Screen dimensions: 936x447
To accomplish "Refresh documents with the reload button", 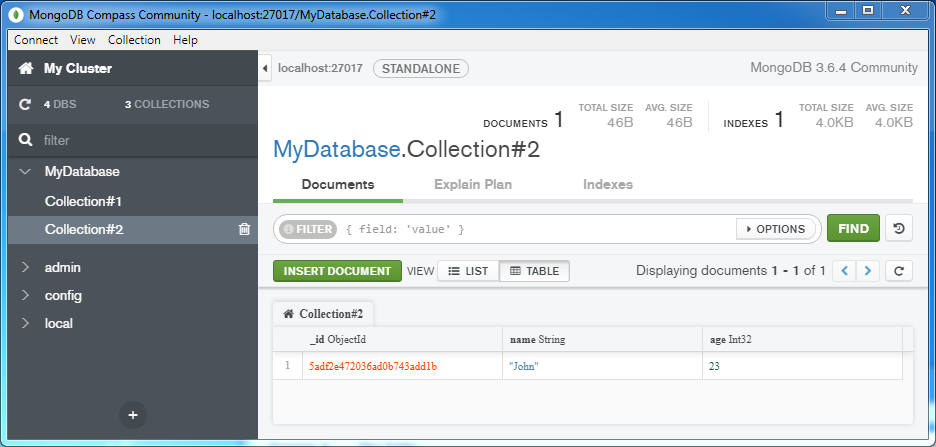I will coord(899,271).
